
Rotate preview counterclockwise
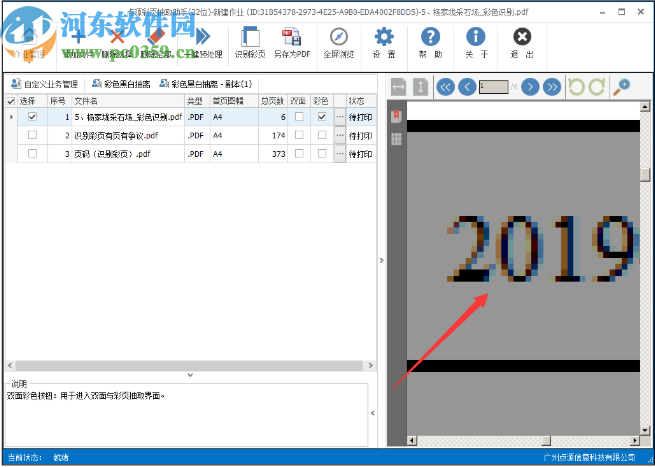576,87
